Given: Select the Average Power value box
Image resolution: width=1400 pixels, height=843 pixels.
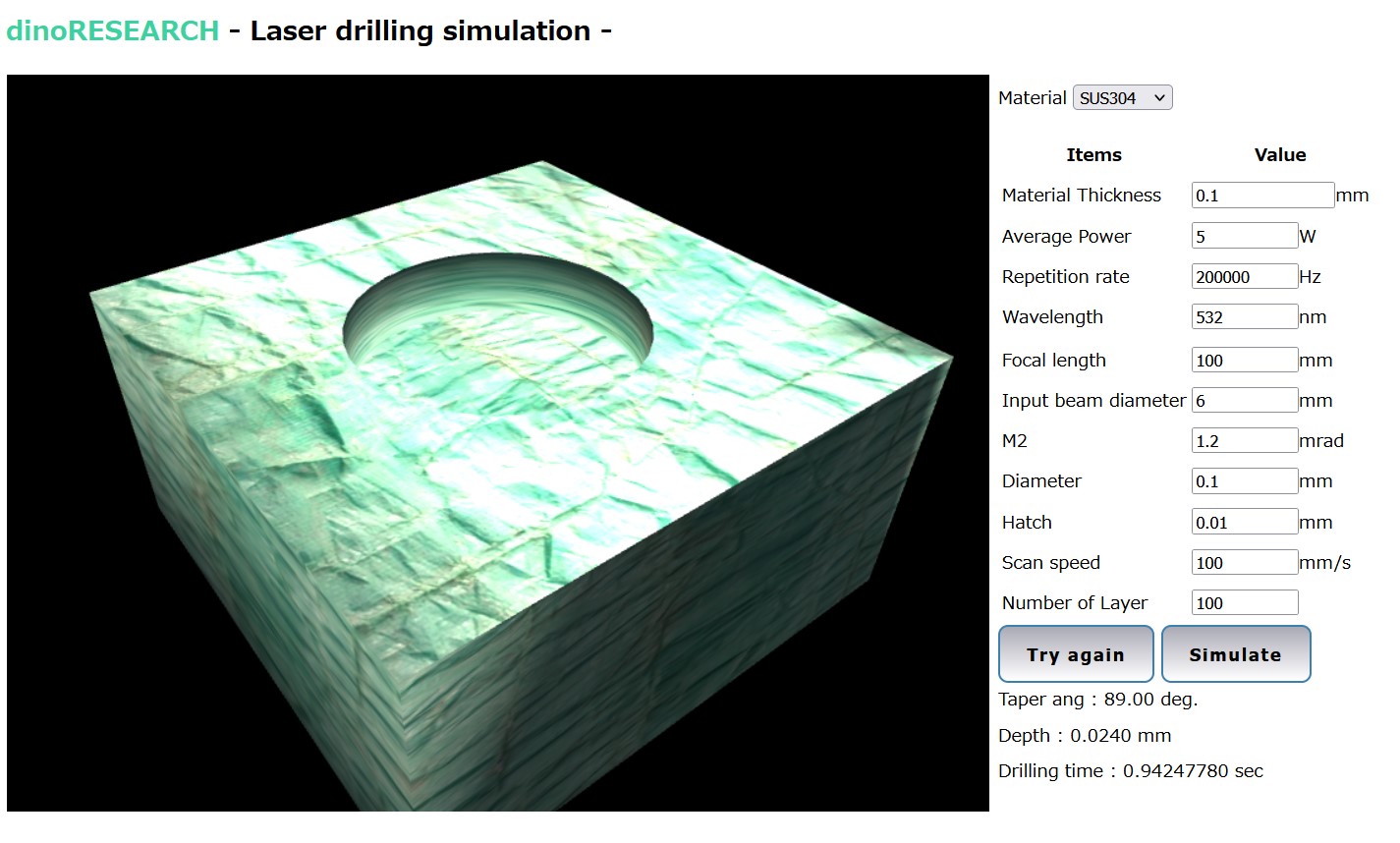Looking at the screenshot, I should point(1244,236).
